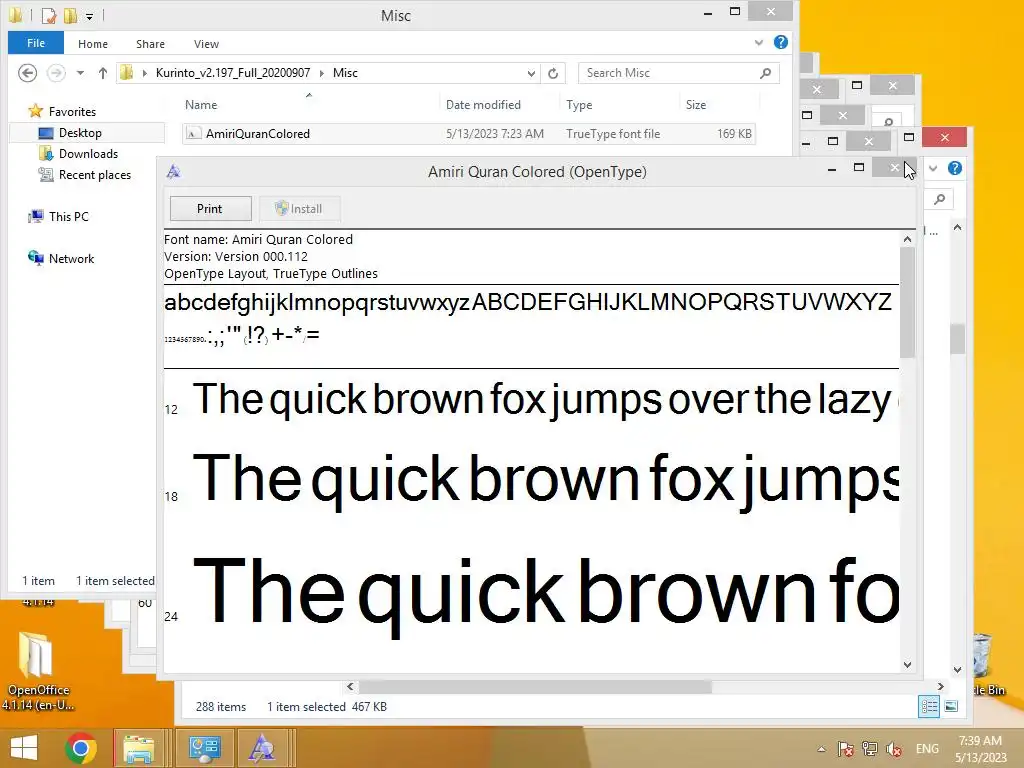Click the Misc breadcrumb in the address bar
The width and height of the screenshot is (1024, 768).
pos(345,72)
